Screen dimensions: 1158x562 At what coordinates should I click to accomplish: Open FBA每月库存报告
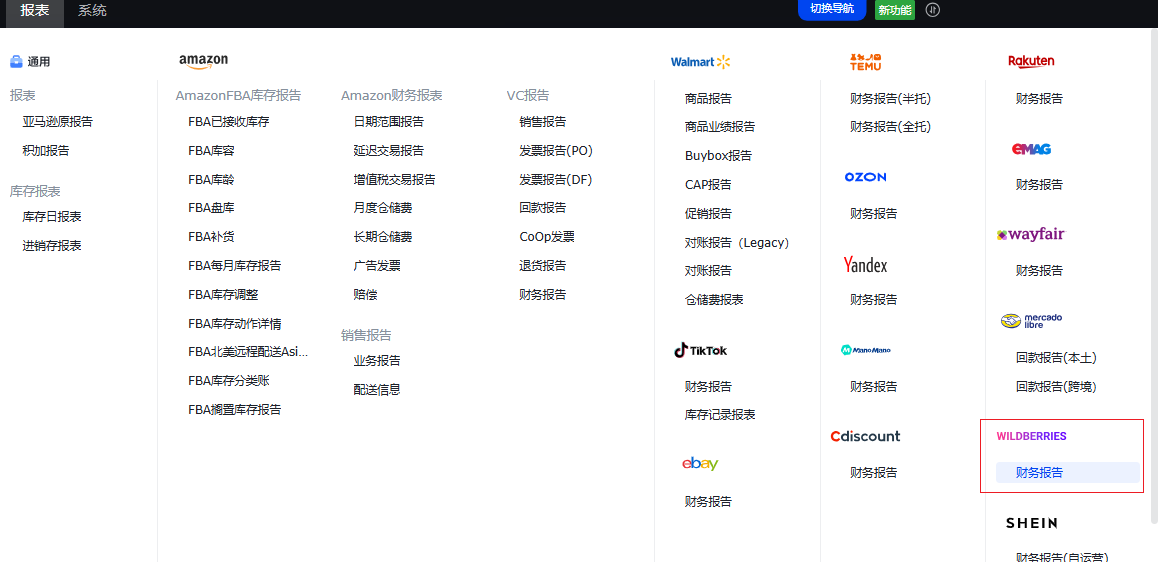pos(235,265)
